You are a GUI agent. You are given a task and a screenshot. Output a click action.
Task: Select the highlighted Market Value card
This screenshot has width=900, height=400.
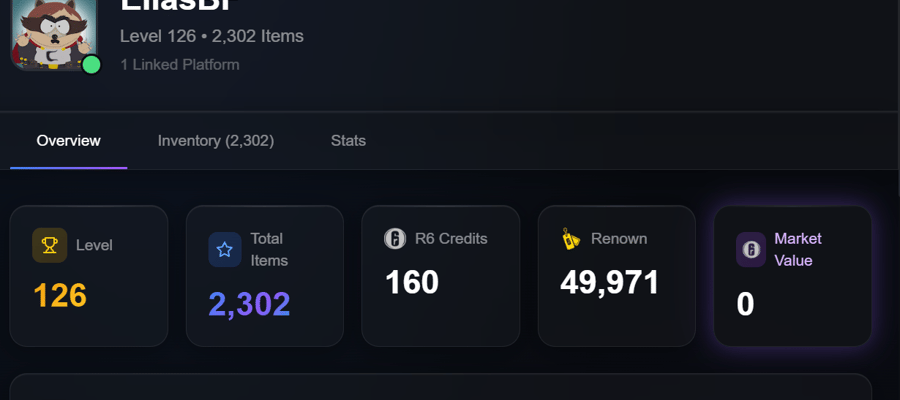point(793,276)
